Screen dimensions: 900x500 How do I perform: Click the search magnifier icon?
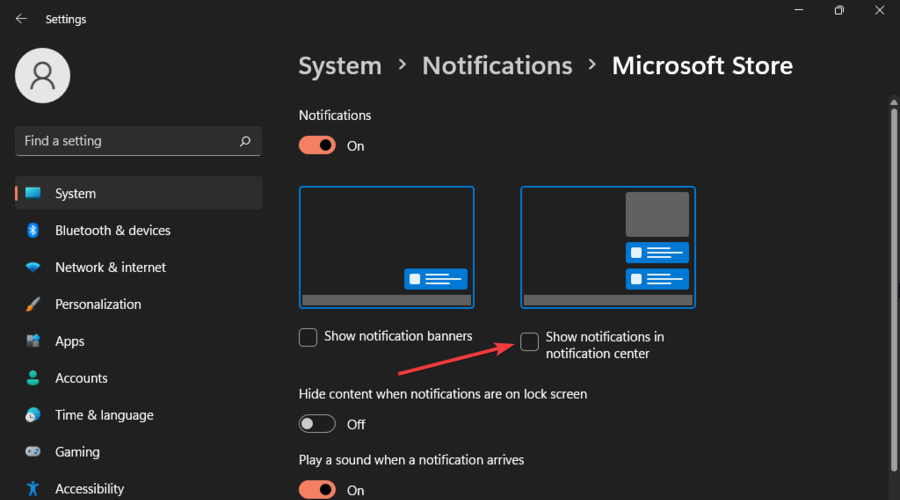[245, 142]
